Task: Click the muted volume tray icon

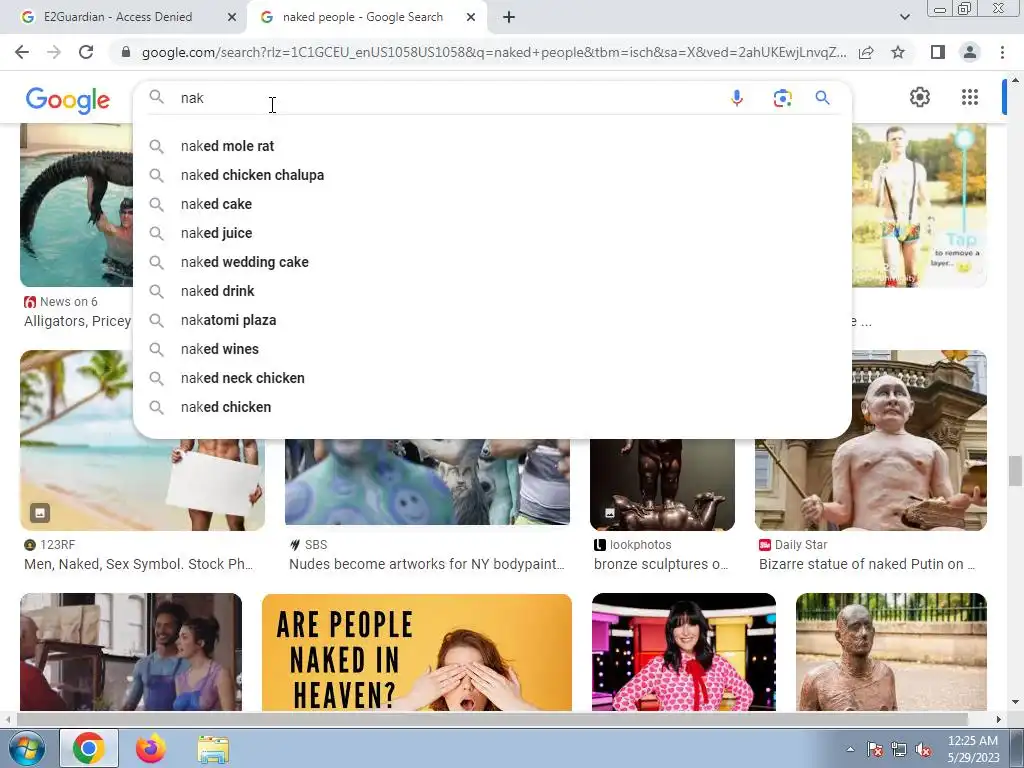Action: (x=923, y=749)
